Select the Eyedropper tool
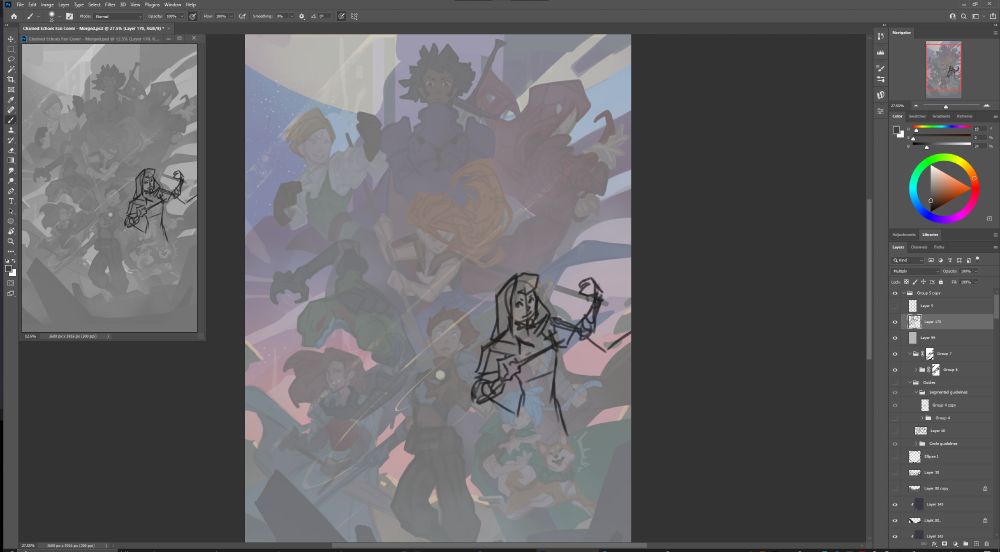Screen dimensions: 1000x552 click(11, 100)
